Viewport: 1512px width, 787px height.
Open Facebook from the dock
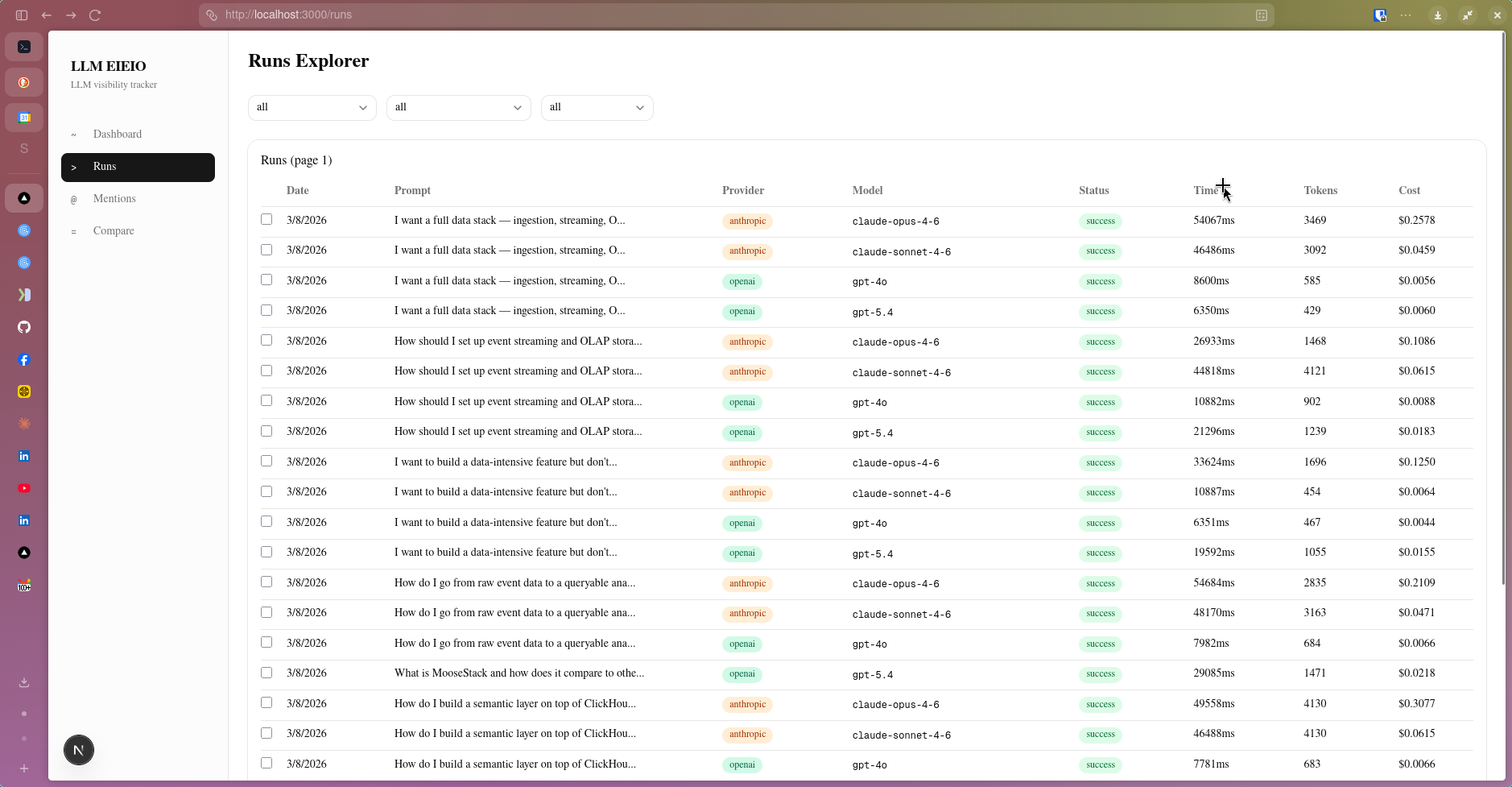[23, 360]
